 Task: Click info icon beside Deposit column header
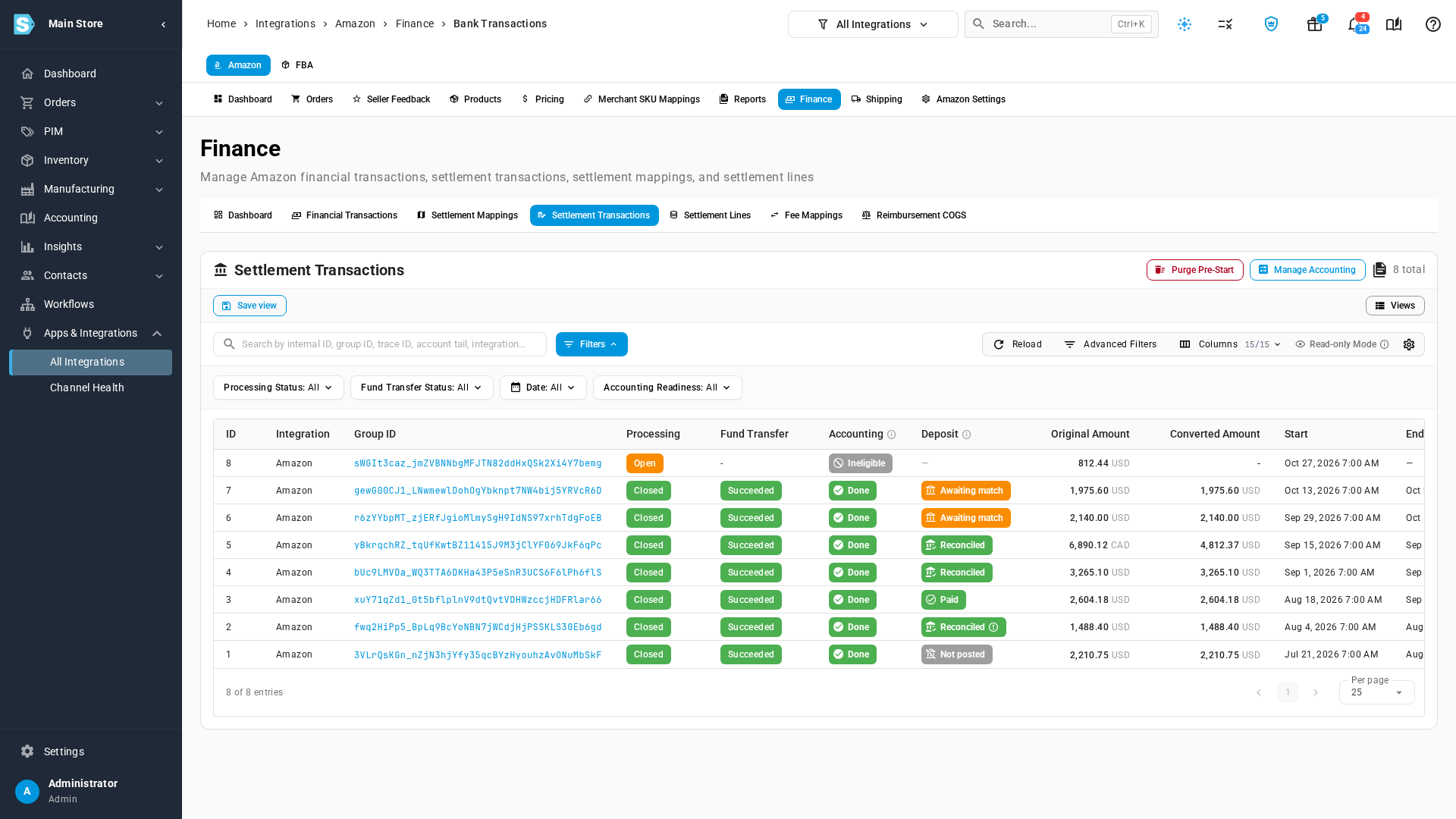pyautogui.click(x=967, y=435)
